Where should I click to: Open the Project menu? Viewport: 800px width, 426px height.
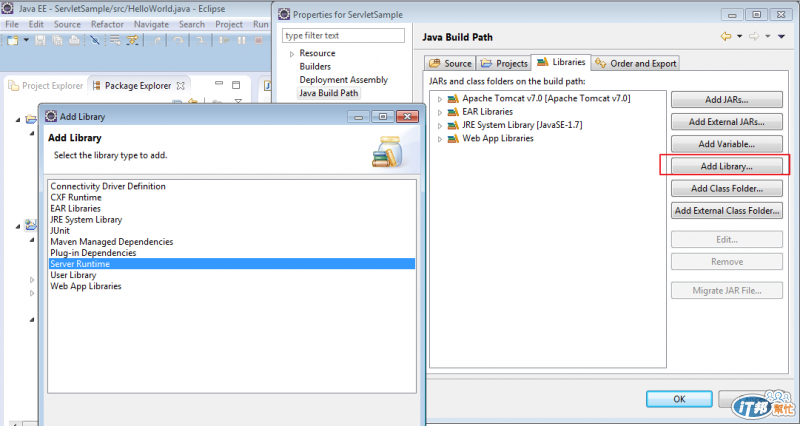tap(229, 24)
